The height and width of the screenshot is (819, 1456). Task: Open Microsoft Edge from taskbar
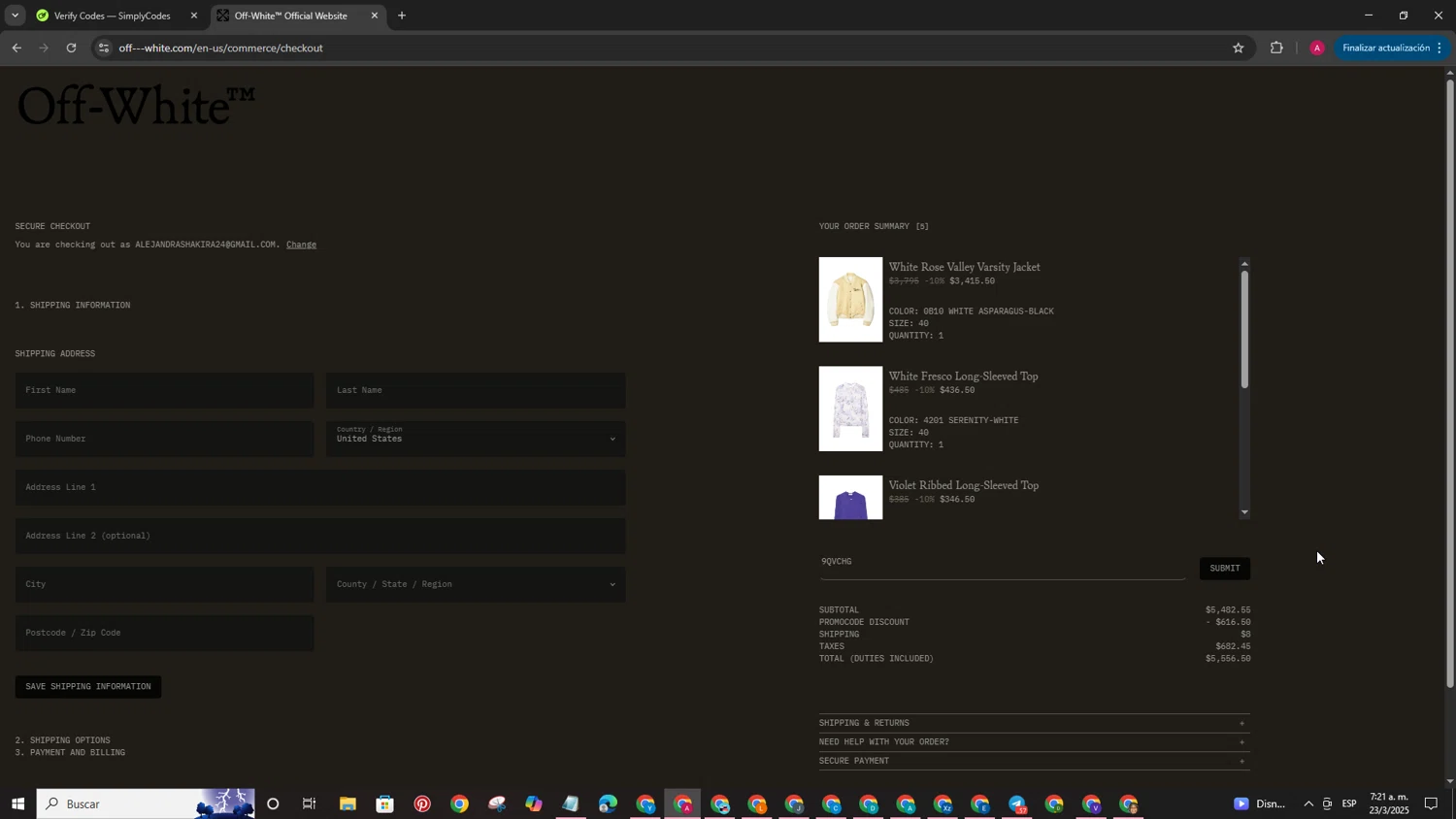608,803
